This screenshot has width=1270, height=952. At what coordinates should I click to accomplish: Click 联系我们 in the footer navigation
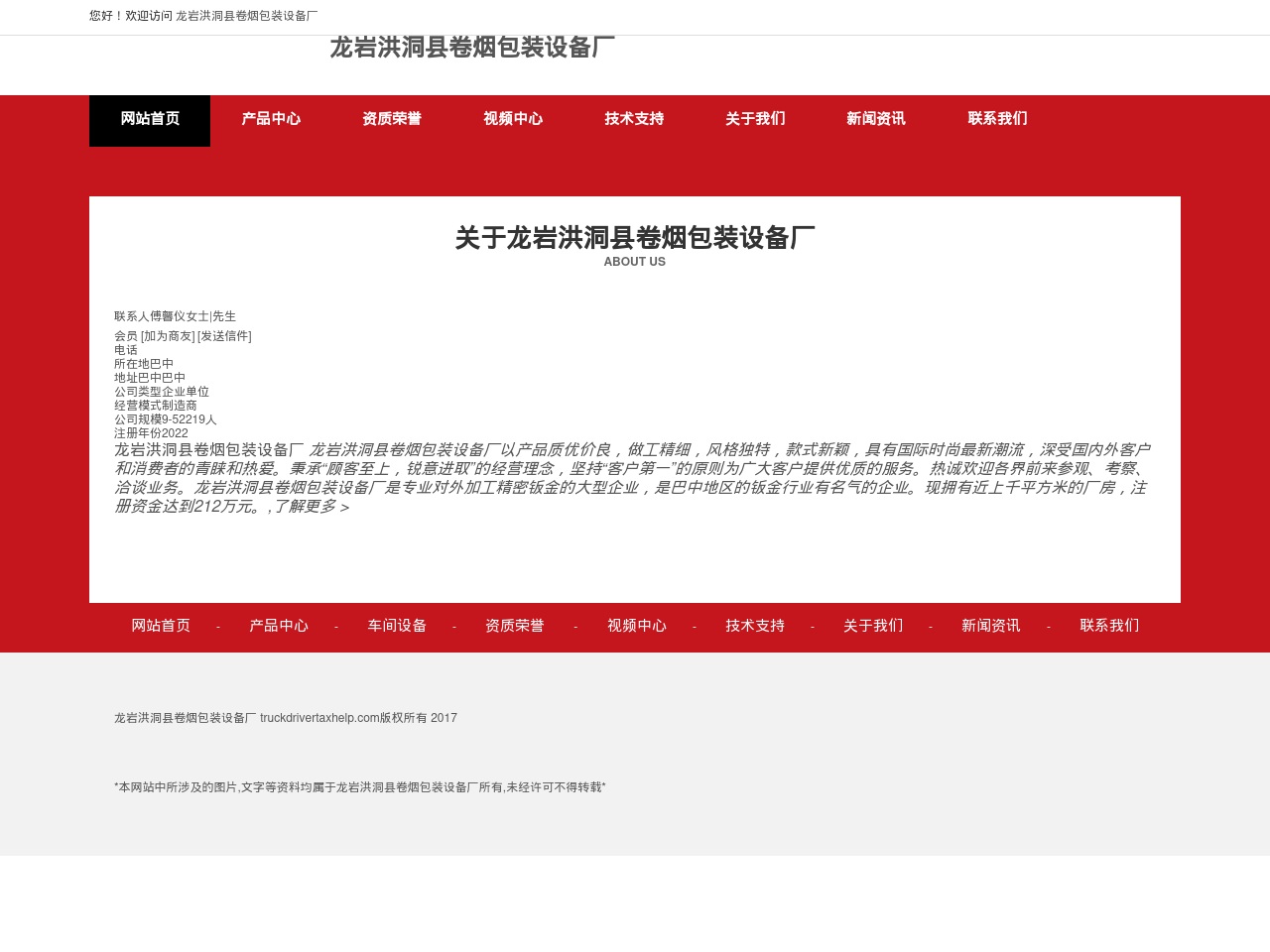1109,626
